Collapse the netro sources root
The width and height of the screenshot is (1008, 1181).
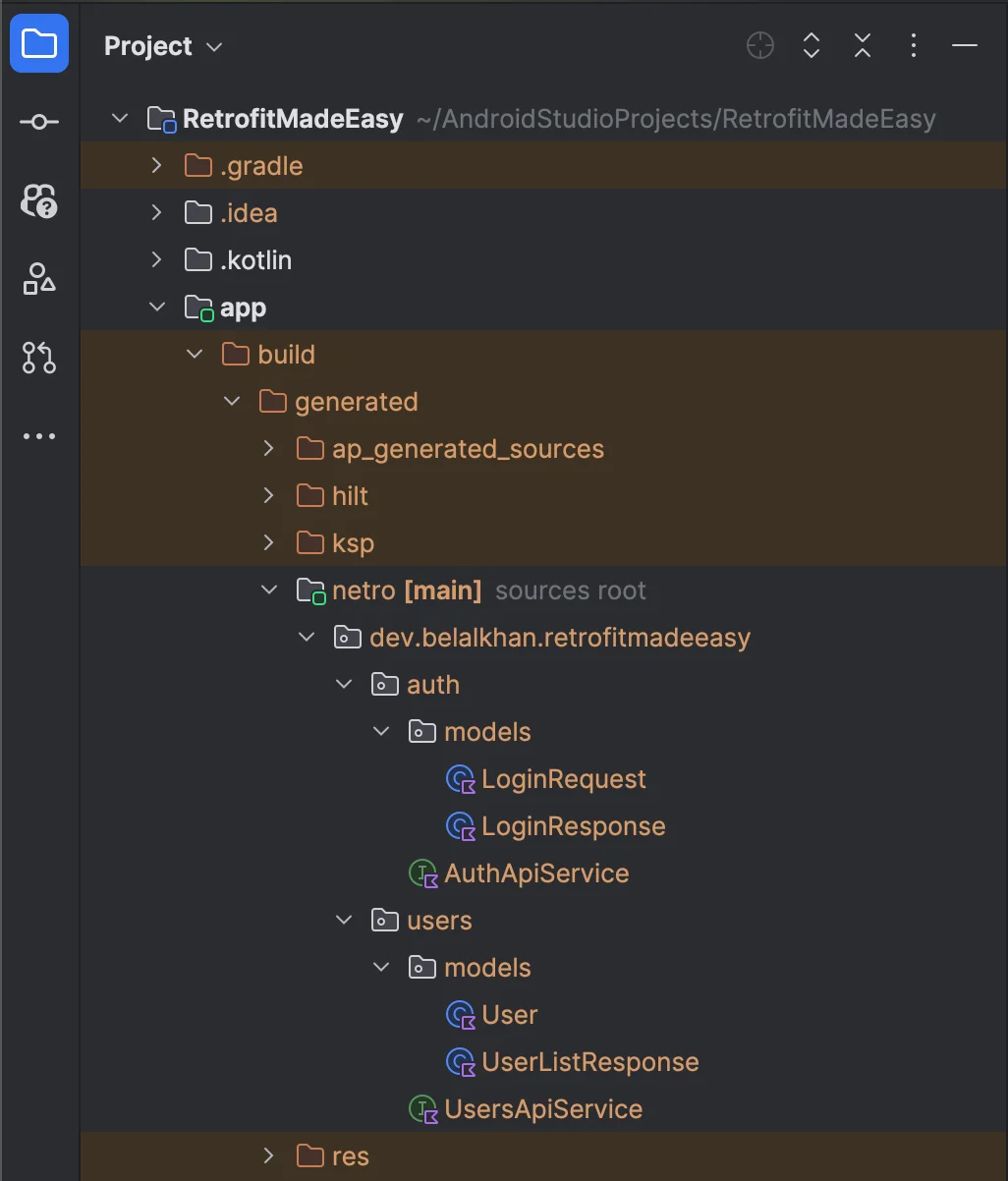tap(269, 590)
